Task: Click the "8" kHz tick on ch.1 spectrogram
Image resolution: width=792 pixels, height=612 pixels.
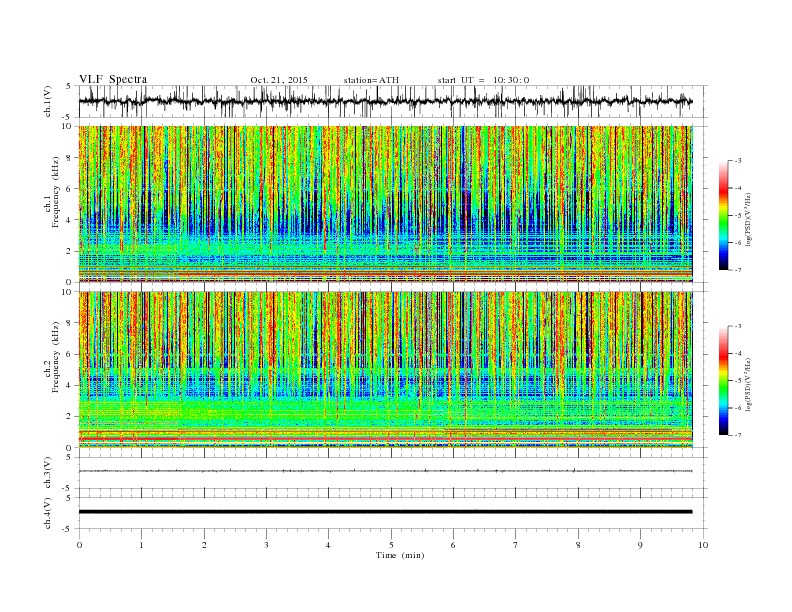Action: pyautogui.click(x=70, y=158)
